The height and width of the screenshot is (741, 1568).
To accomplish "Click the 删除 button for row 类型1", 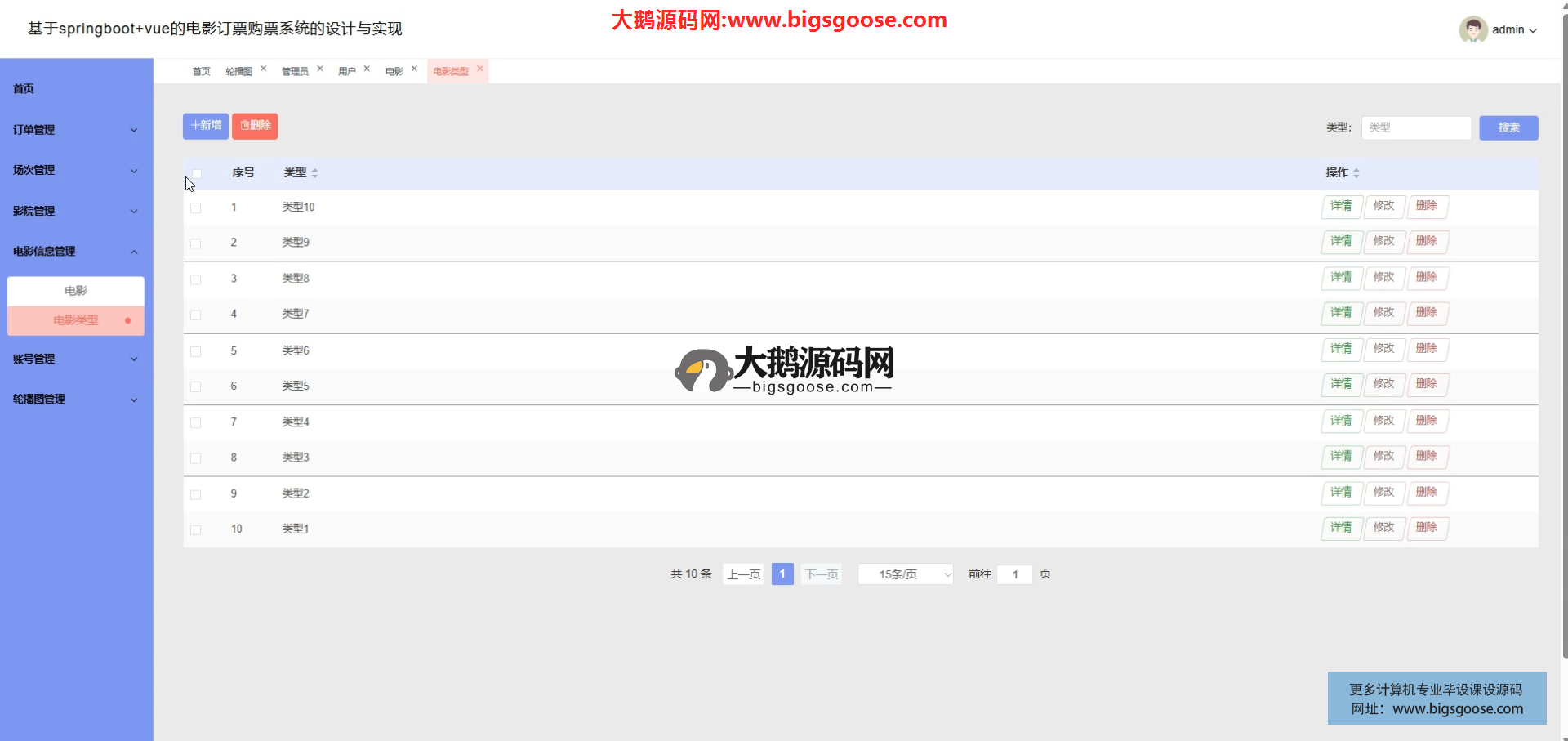I will 1426,528.
